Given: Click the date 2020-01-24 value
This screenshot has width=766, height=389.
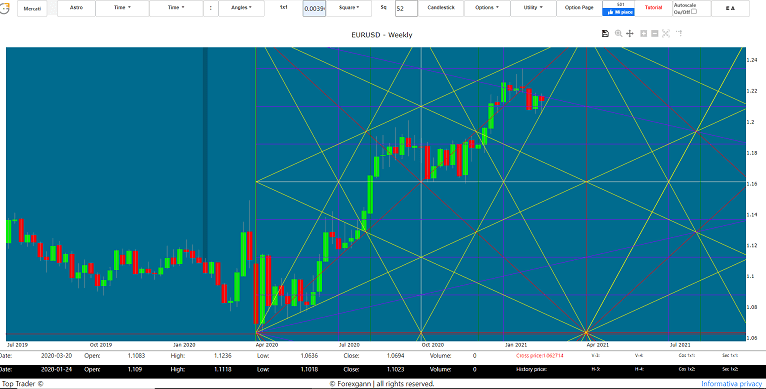Looking at the screenshot, I should click(56, 369).
